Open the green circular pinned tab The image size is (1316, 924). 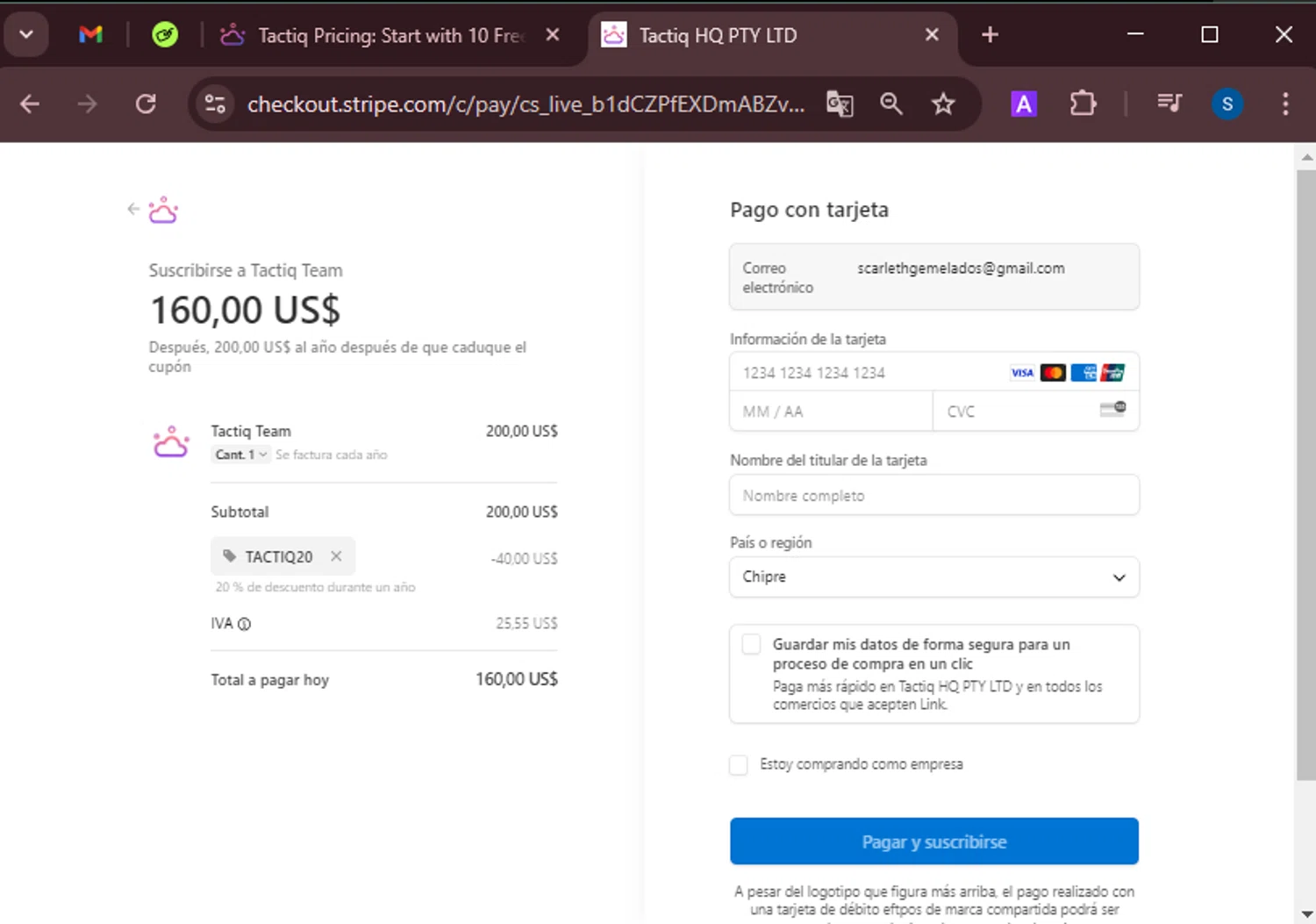165,35
